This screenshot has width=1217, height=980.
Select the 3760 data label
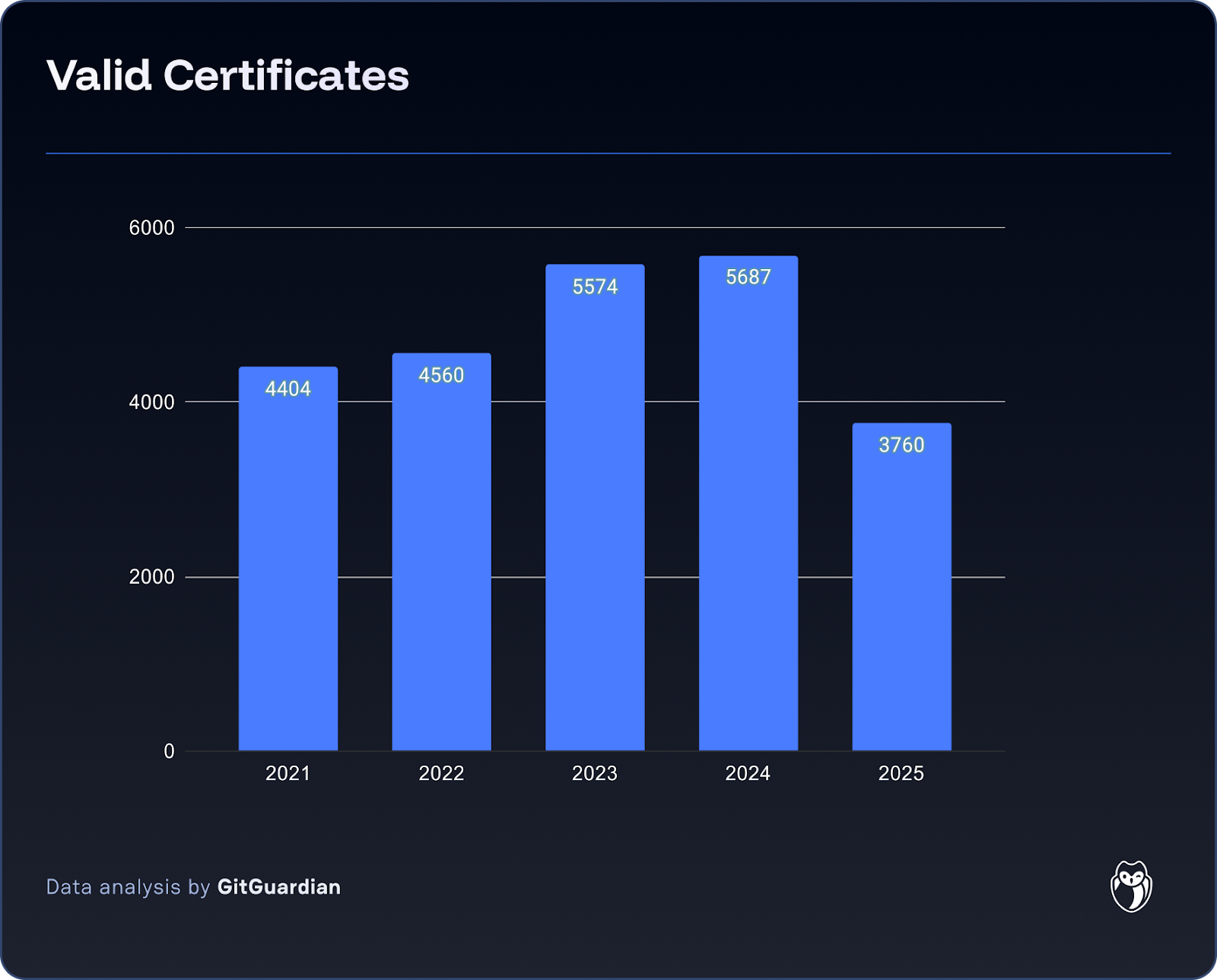pos(901,445)
